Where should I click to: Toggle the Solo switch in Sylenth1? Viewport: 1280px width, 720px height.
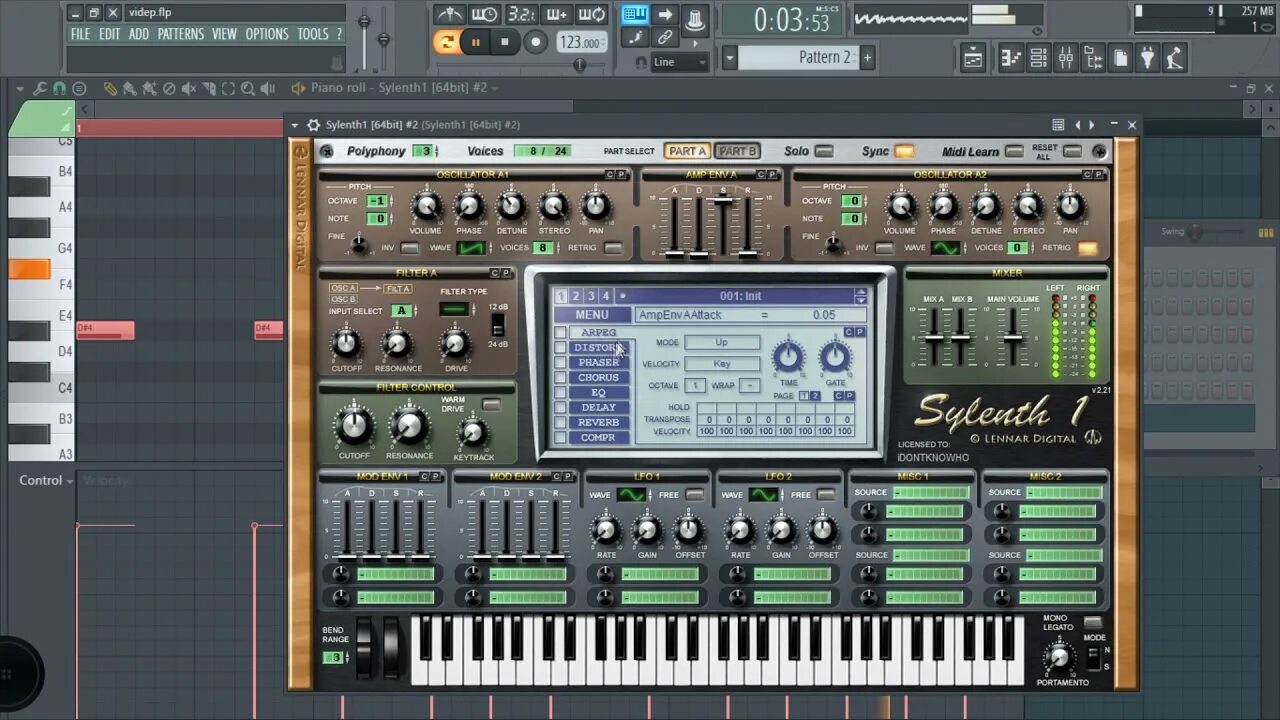(824, 151)
